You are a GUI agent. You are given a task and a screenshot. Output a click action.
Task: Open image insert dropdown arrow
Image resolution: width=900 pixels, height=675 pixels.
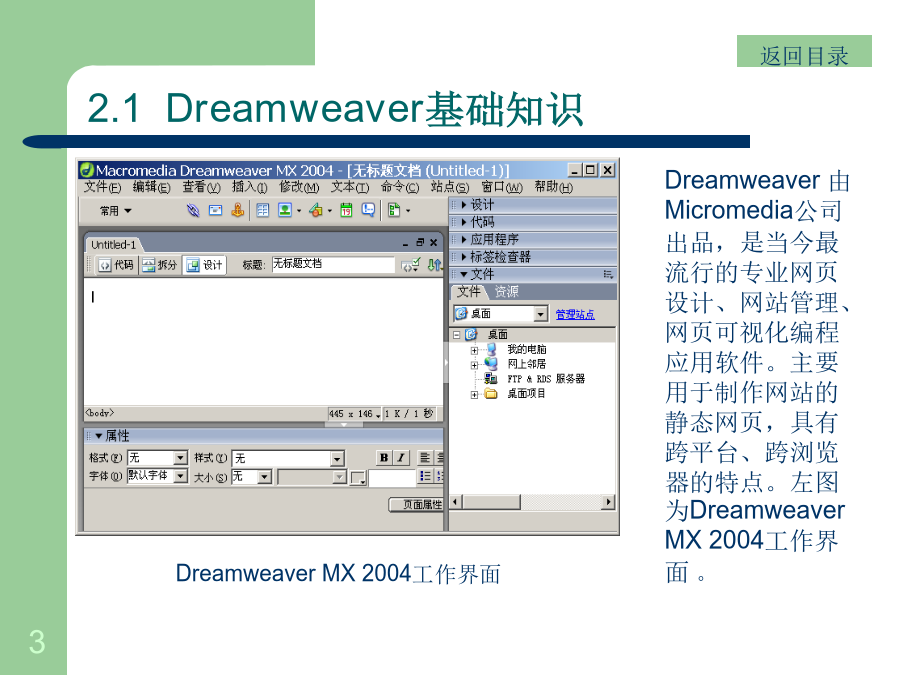(x=299, y=211)
